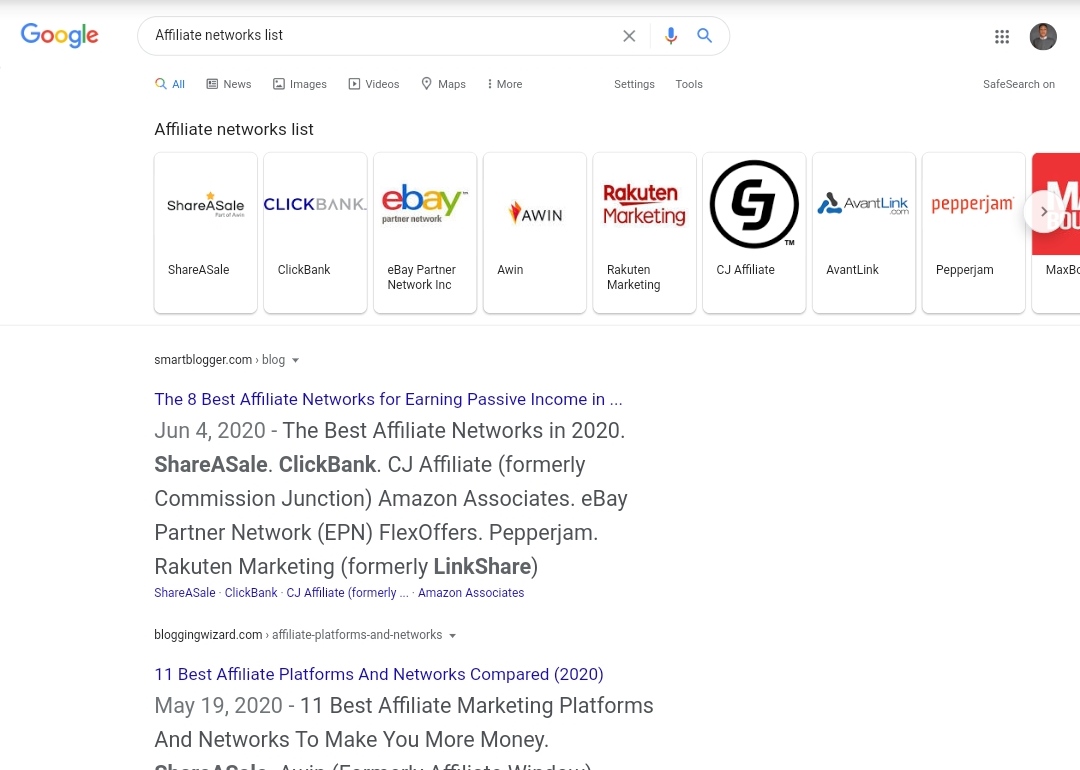Expand the More search options menu
The width and height of the screenshot is (1080, 770).
click(x=504, y=84)
